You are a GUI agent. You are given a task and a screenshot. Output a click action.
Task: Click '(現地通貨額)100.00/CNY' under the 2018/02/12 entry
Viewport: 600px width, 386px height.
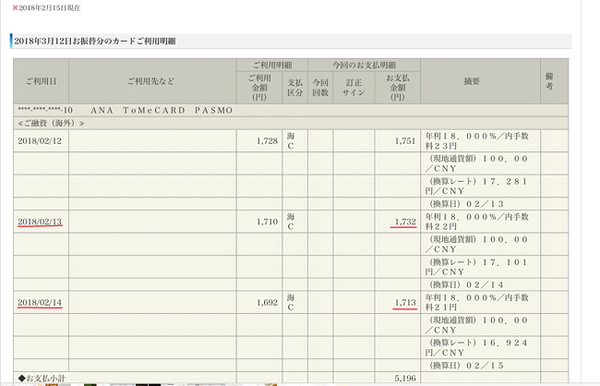476,163
